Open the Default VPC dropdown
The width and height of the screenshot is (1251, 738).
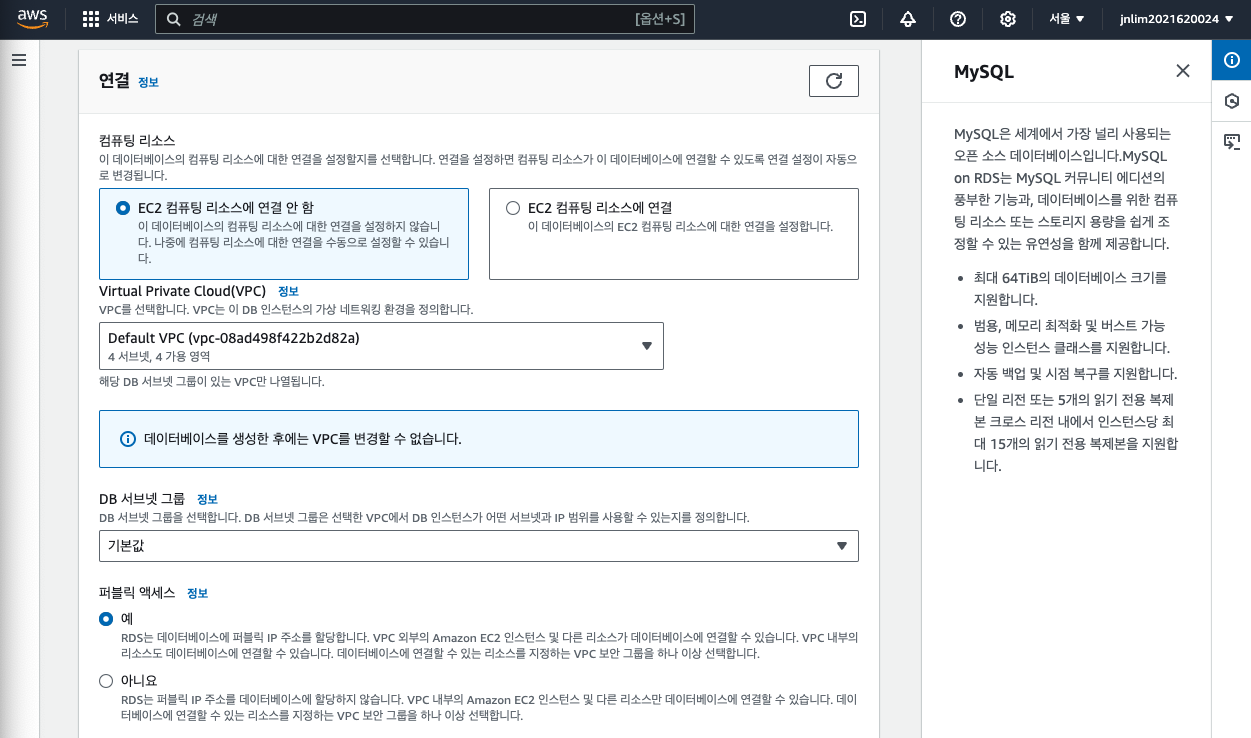coord(381,346)
